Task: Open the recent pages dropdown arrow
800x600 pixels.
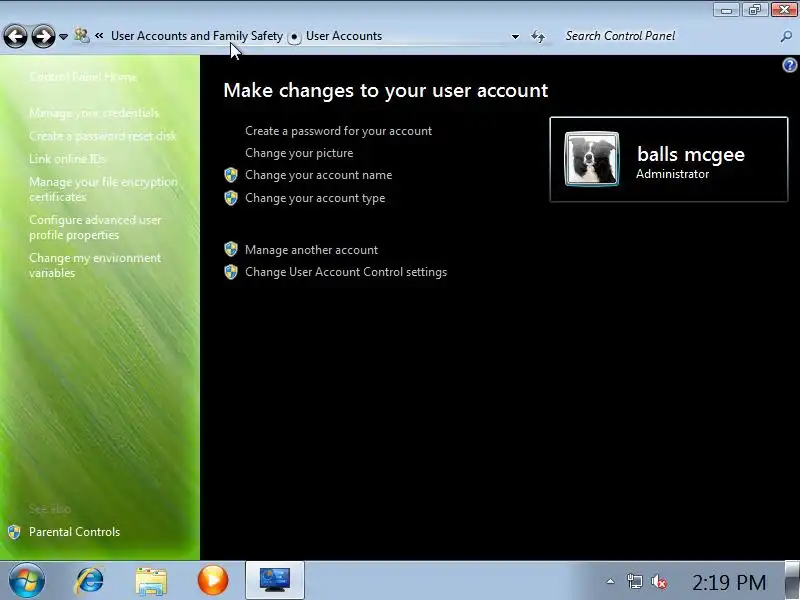Action: 63,37
